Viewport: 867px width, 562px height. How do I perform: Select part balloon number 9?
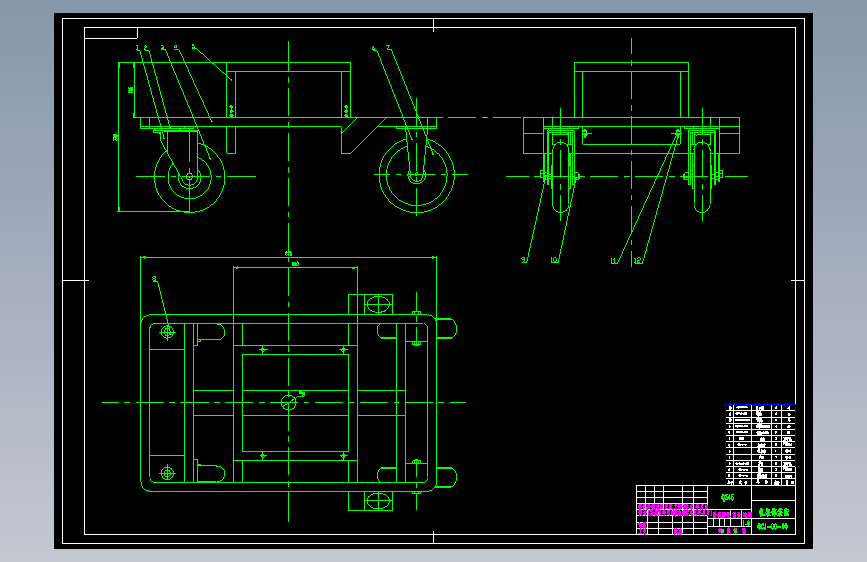[x=524, y=260]
